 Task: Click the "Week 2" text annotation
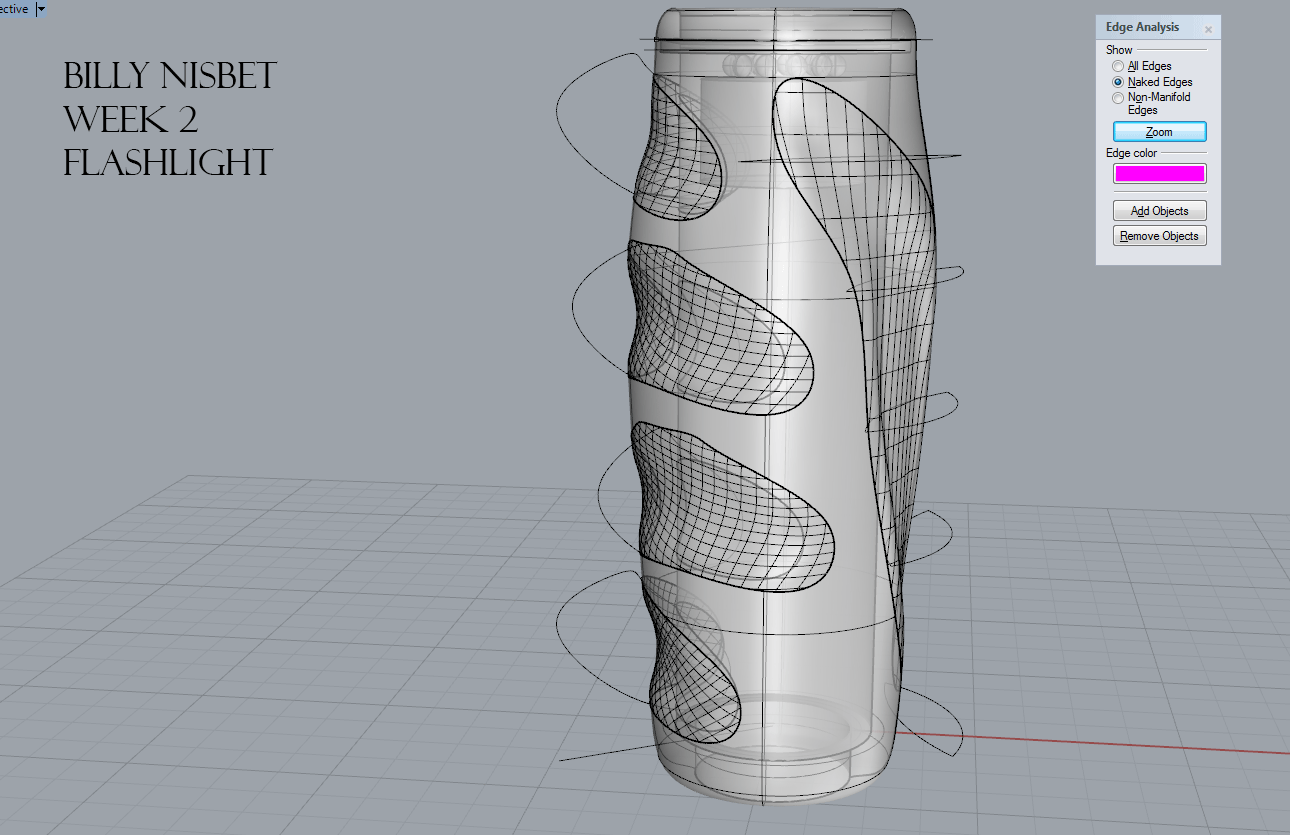tap(131, 120)
